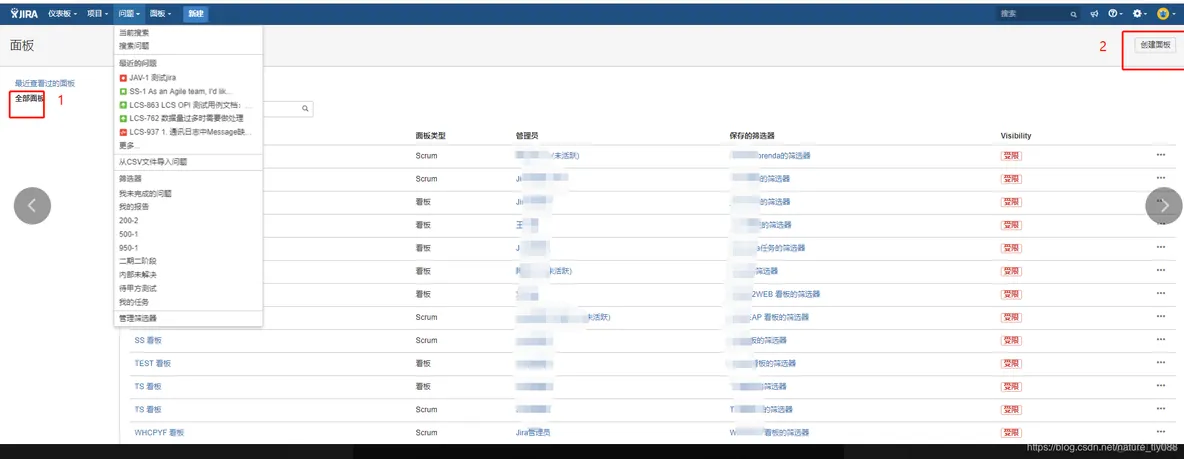Screen dimensions: 1184x459
Task: Open more actions for AP 看板的筛选器 row
Action: 1161,317
